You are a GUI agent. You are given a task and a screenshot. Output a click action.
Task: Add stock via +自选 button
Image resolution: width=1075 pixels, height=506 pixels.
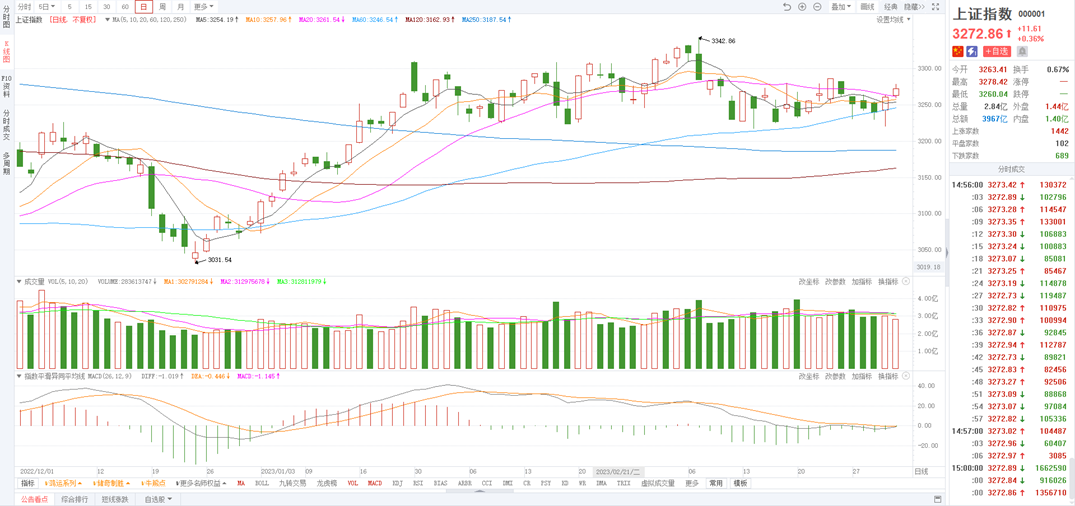tap(996, 51)
